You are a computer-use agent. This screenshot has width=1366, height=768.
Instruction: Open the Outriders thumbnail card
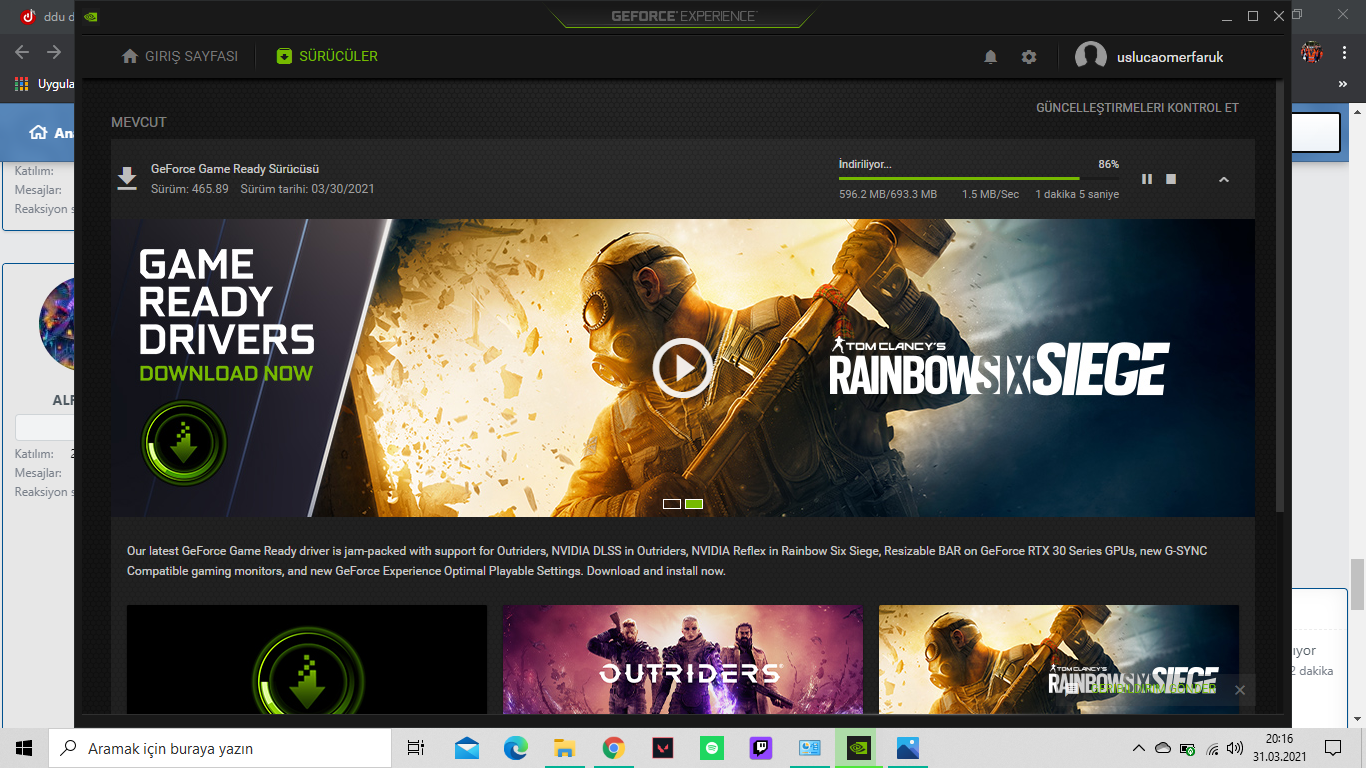[683, 659]
